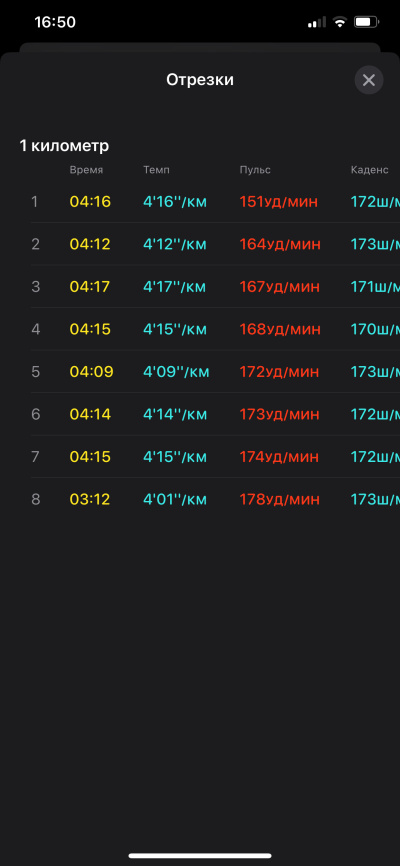
Task: Tap the Отрезки sheet title
Action: point(200,80)
